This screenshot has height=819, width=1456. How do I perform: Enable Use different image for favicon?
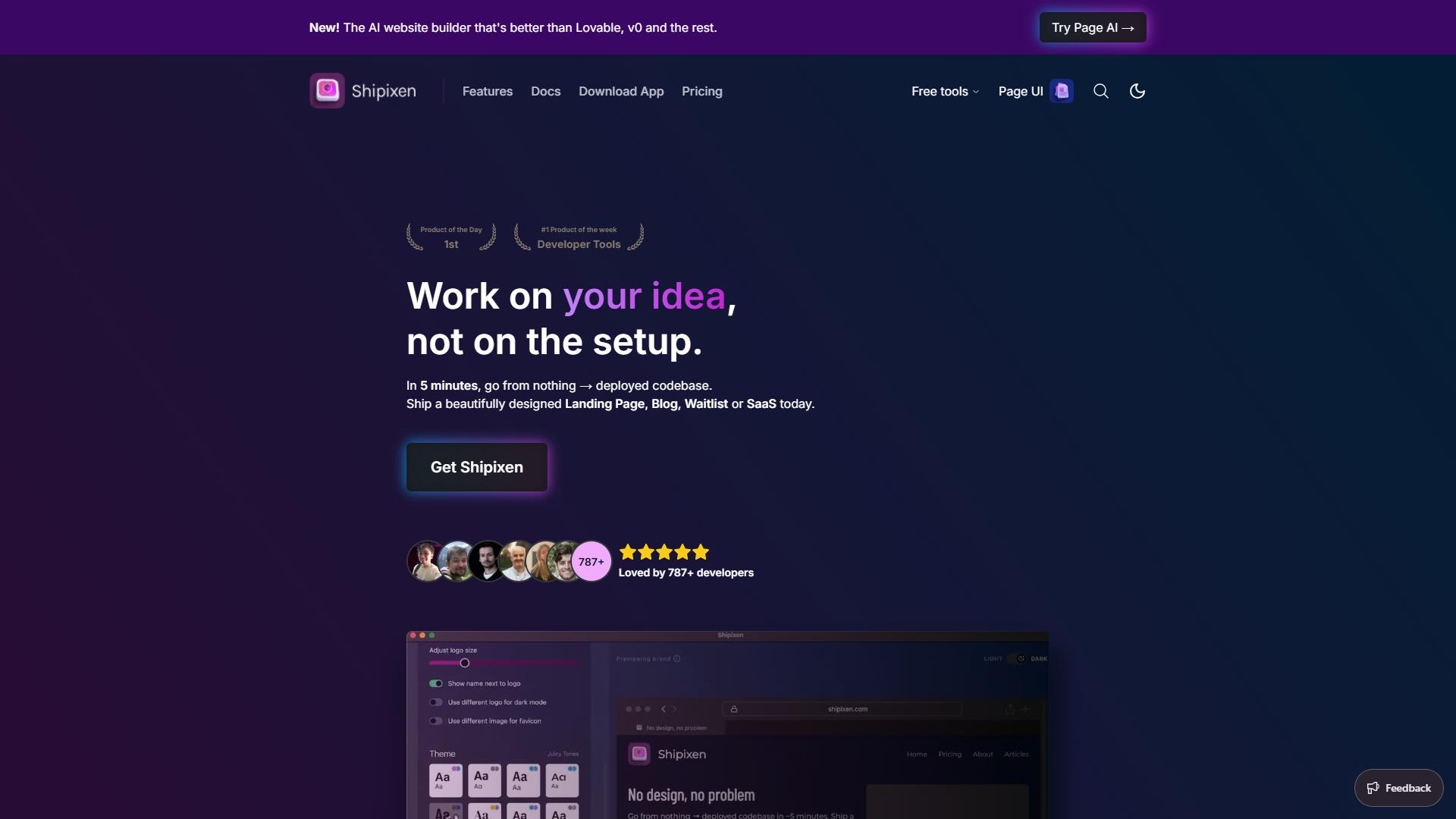tap(436, 721)
